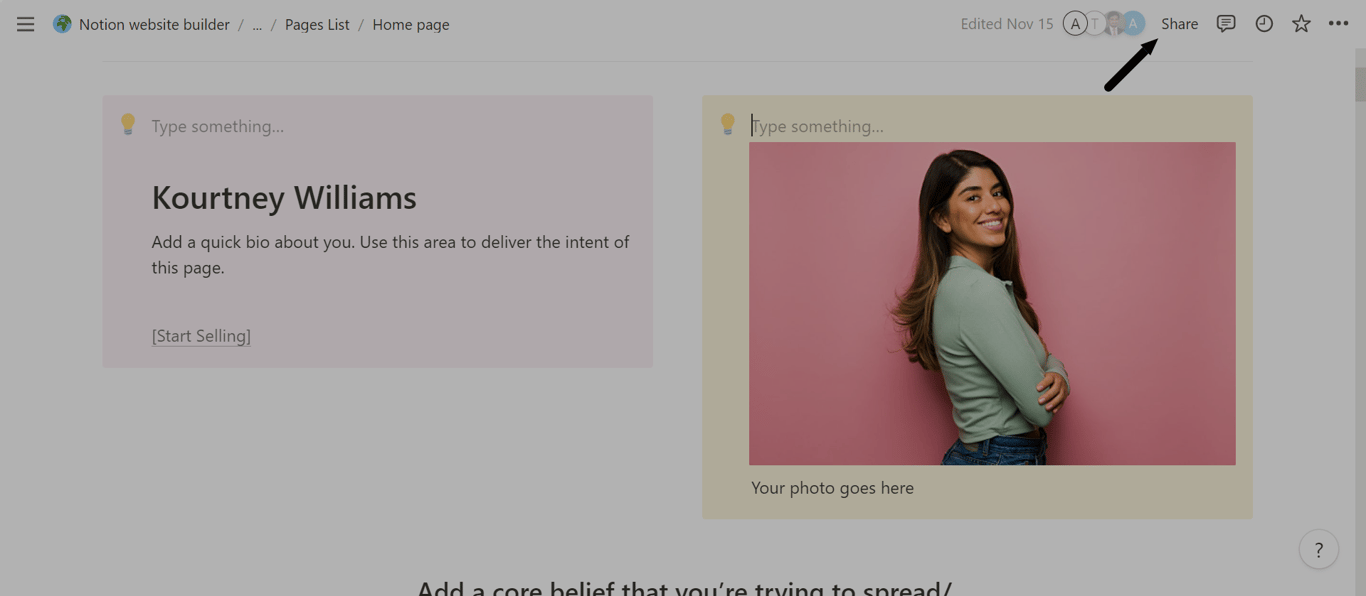Image resolution: width=1366 pixels, height=596 pixels.
Task: Click the circled A collaborator avatar
Action: coord(1075,23)
